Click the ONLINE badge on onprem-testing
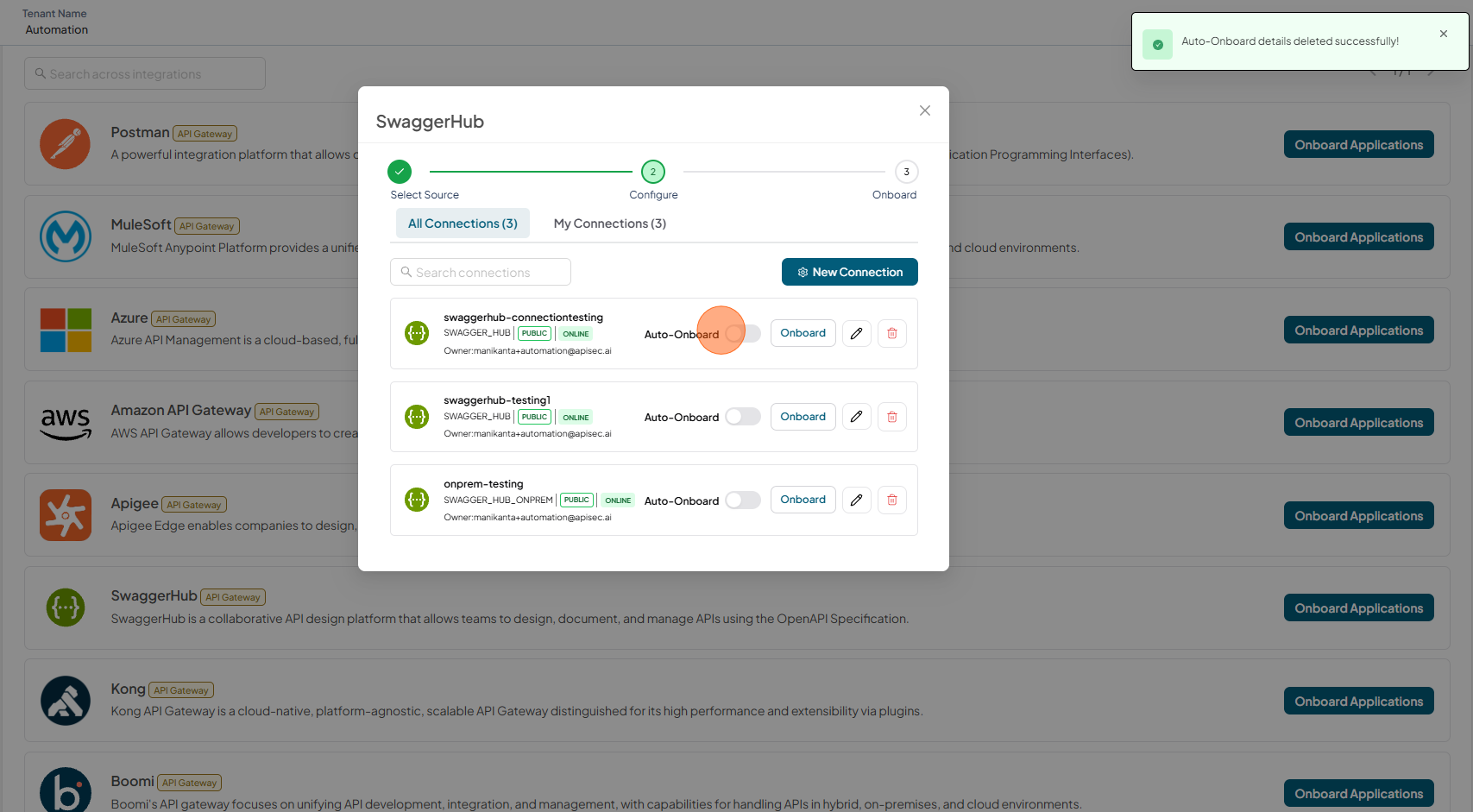Viewport: 1473px width, 812px height. pyautogui.click(x=618, y=500)
